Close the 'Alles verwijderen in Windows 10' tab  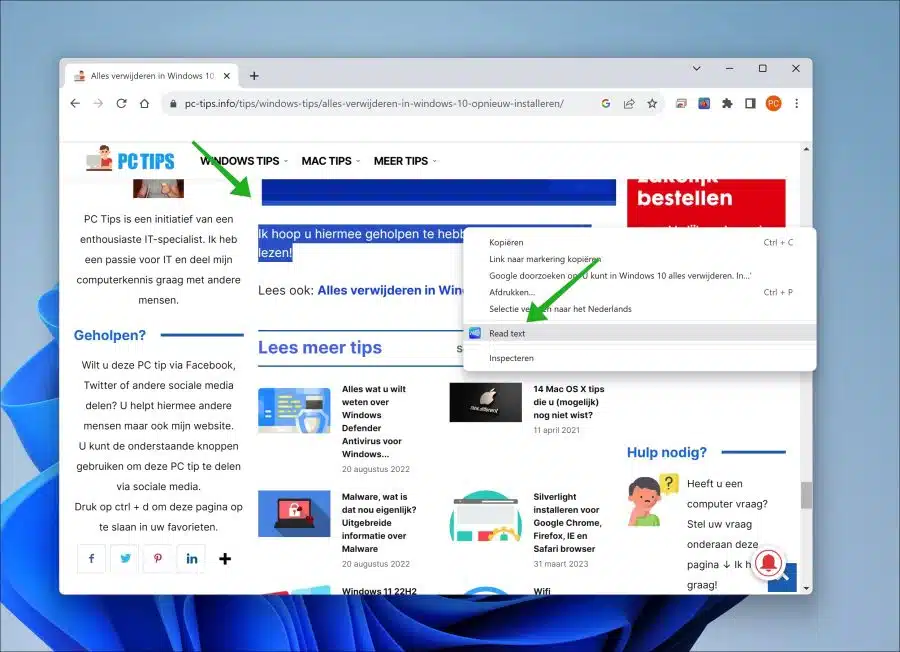227,76
